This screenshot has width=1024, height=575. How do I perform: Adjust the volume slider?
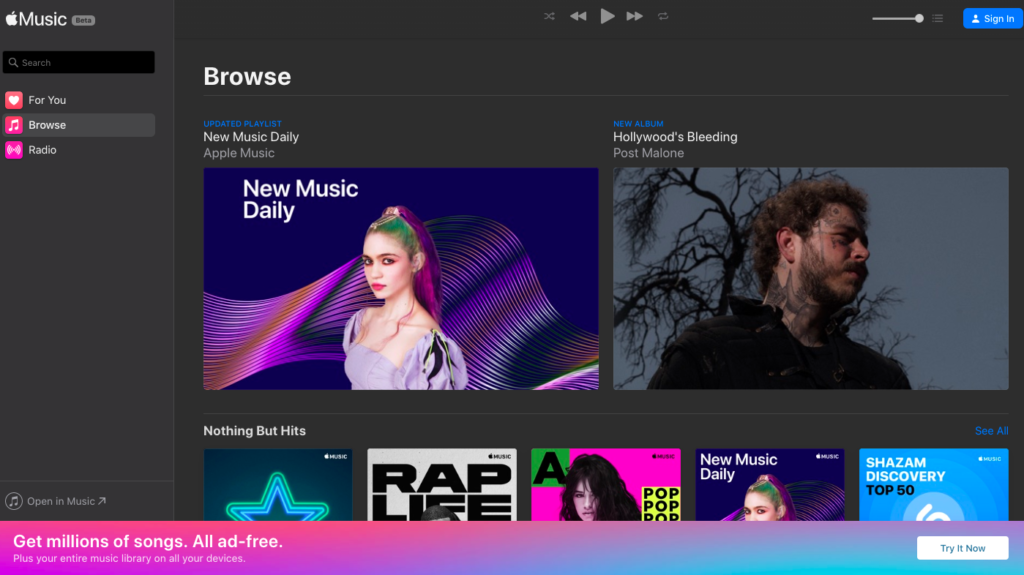(897, 18)
